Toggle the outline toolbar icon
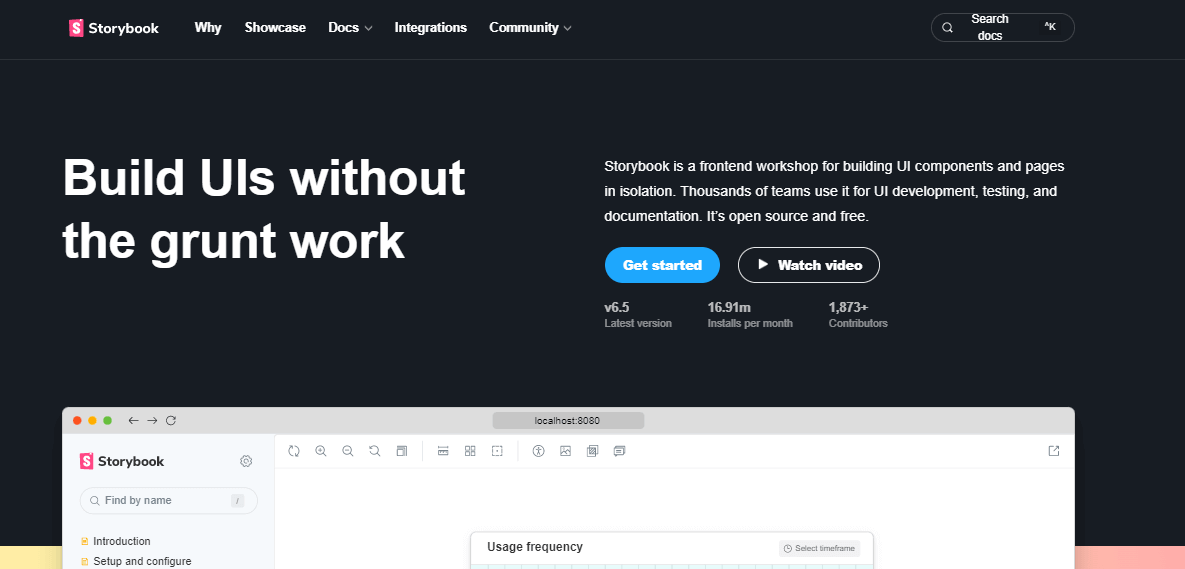The image size is (1185, 569). pos(497,451)
